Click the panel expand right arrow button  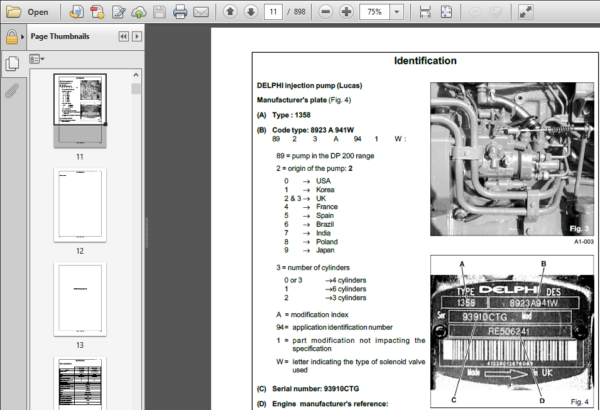point(137,36)
